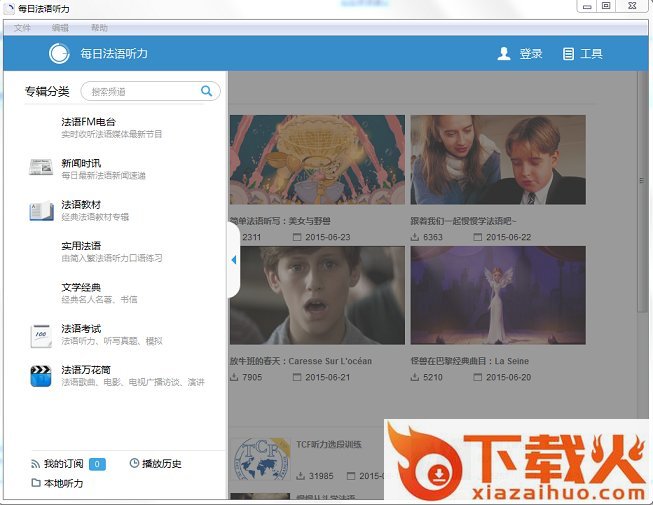Click the search magnifier icon
This screenshot has height=505, width=653.
(x=207, y=91)
